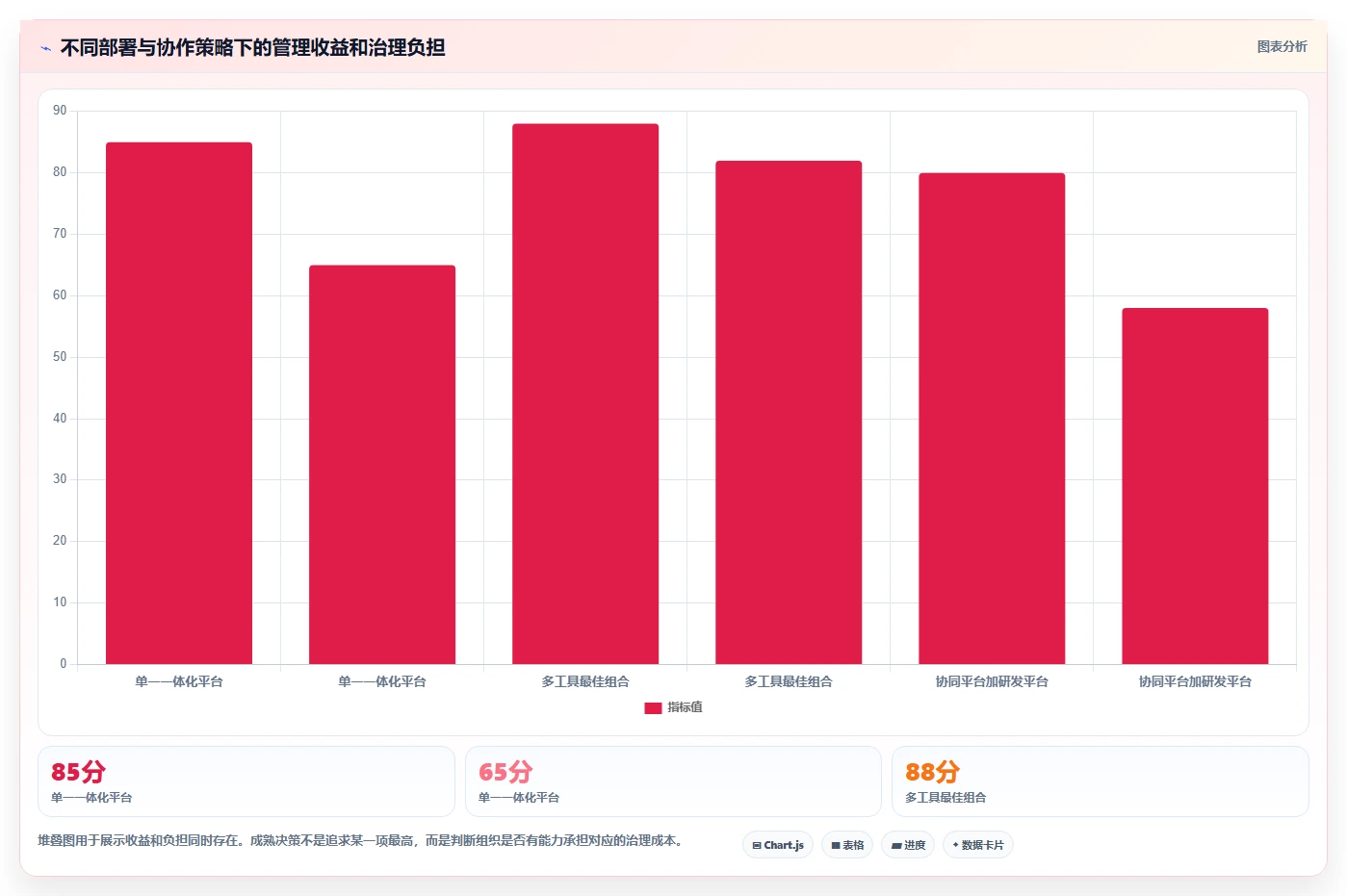Click the square icon in the 表格 tag
Image resolution: width=1347 pixels, height=896 pixels.
[836, 846]
